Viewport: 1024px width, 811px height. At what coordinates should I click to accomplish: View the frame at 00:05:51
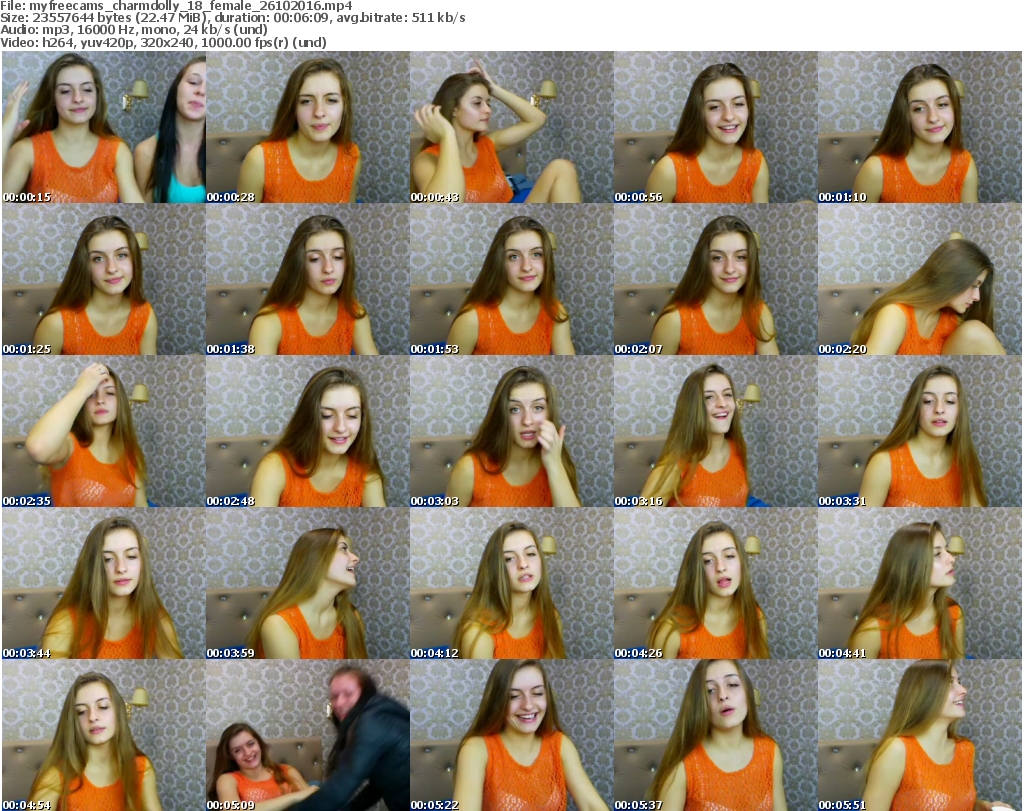coord(919,735)
